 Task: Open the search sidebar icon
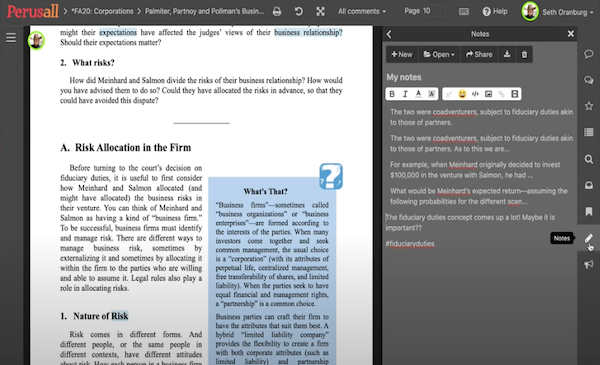(589, 159)
